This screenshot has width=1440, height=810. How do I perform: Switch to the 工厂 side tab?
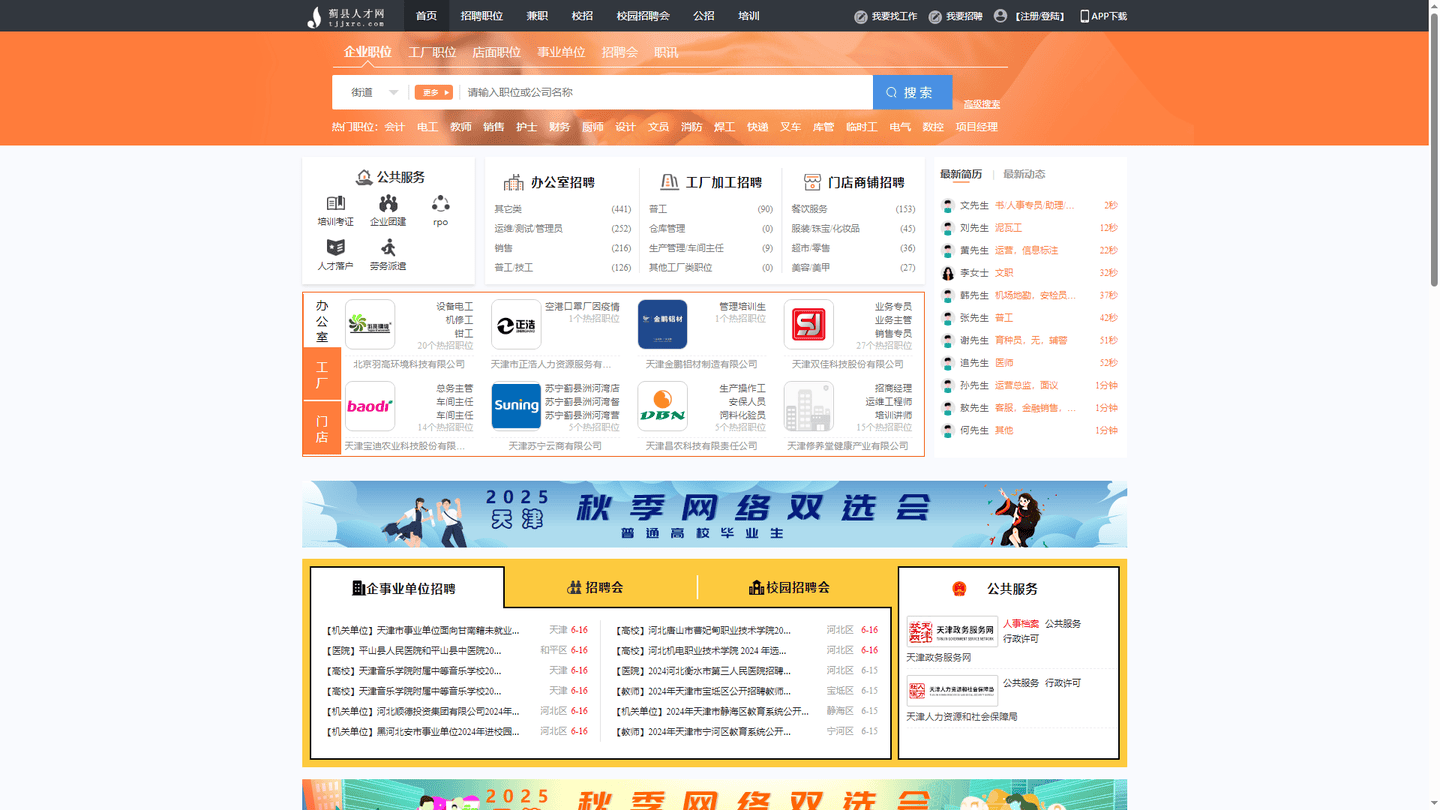point(322,375)
